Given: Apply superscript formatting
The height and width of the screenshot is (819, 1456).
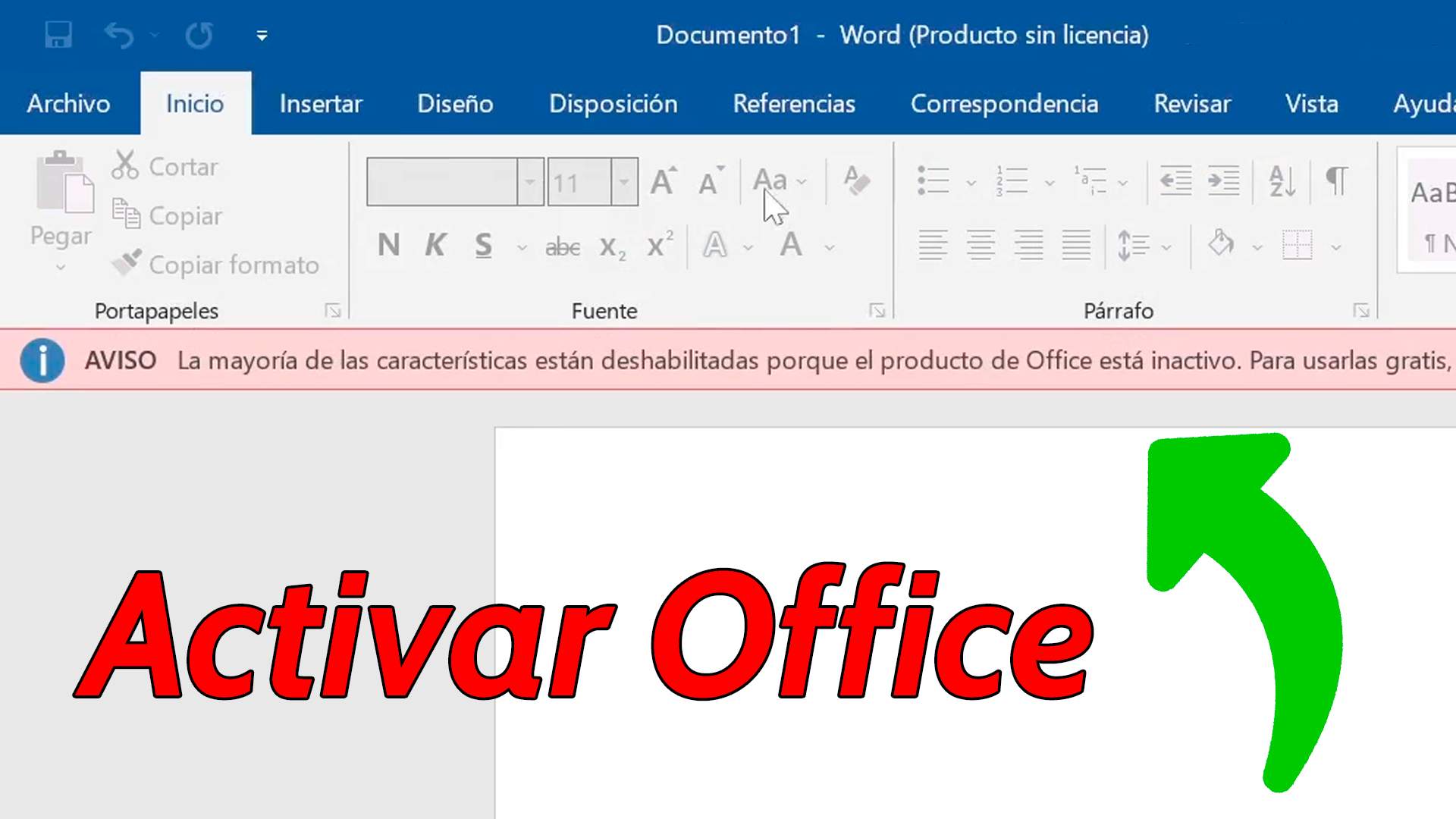Looking at the screenshot, I should click(659, 243).
